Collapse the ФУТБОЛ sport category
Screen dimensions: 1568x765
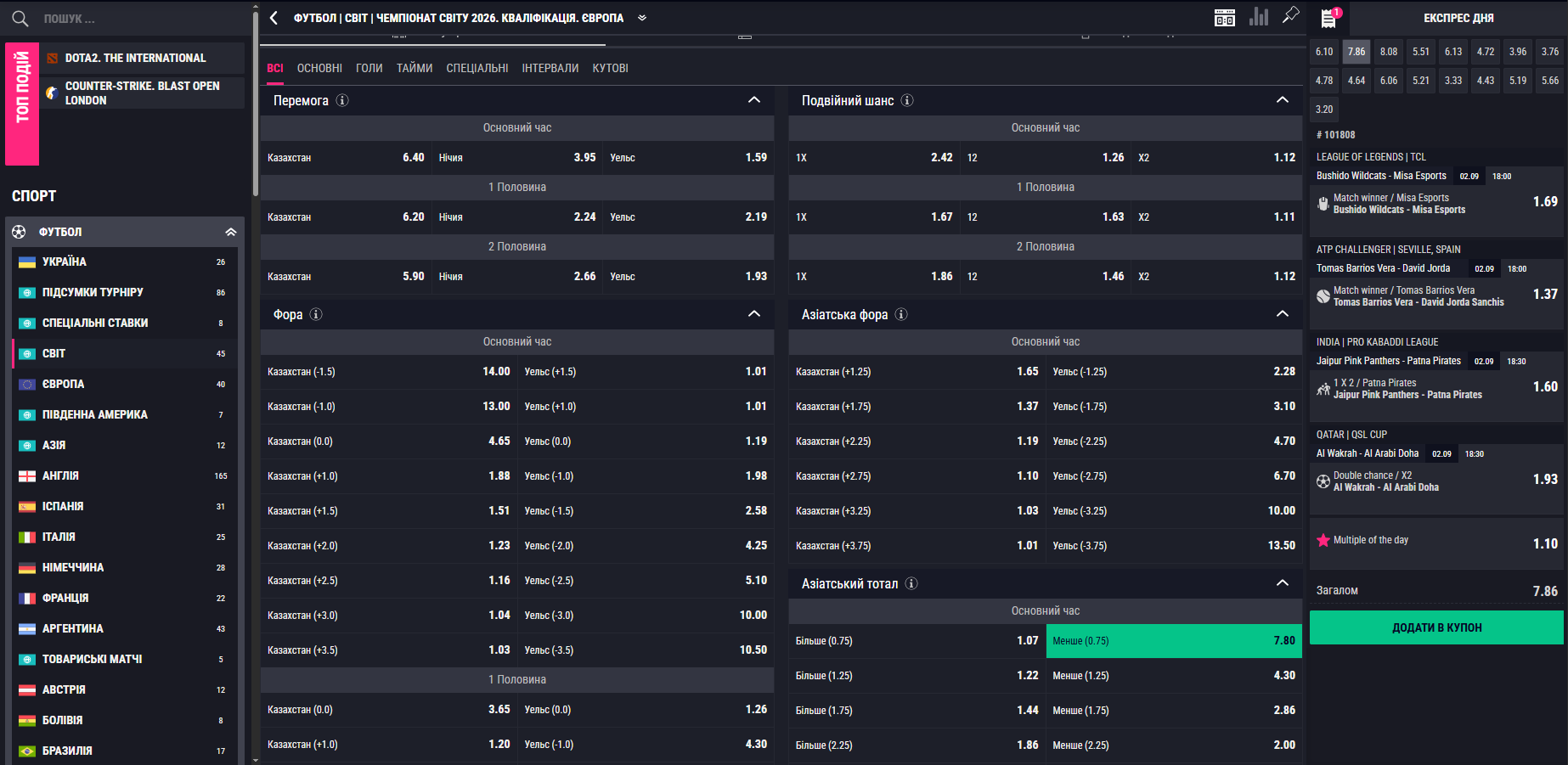click(230, 232)
